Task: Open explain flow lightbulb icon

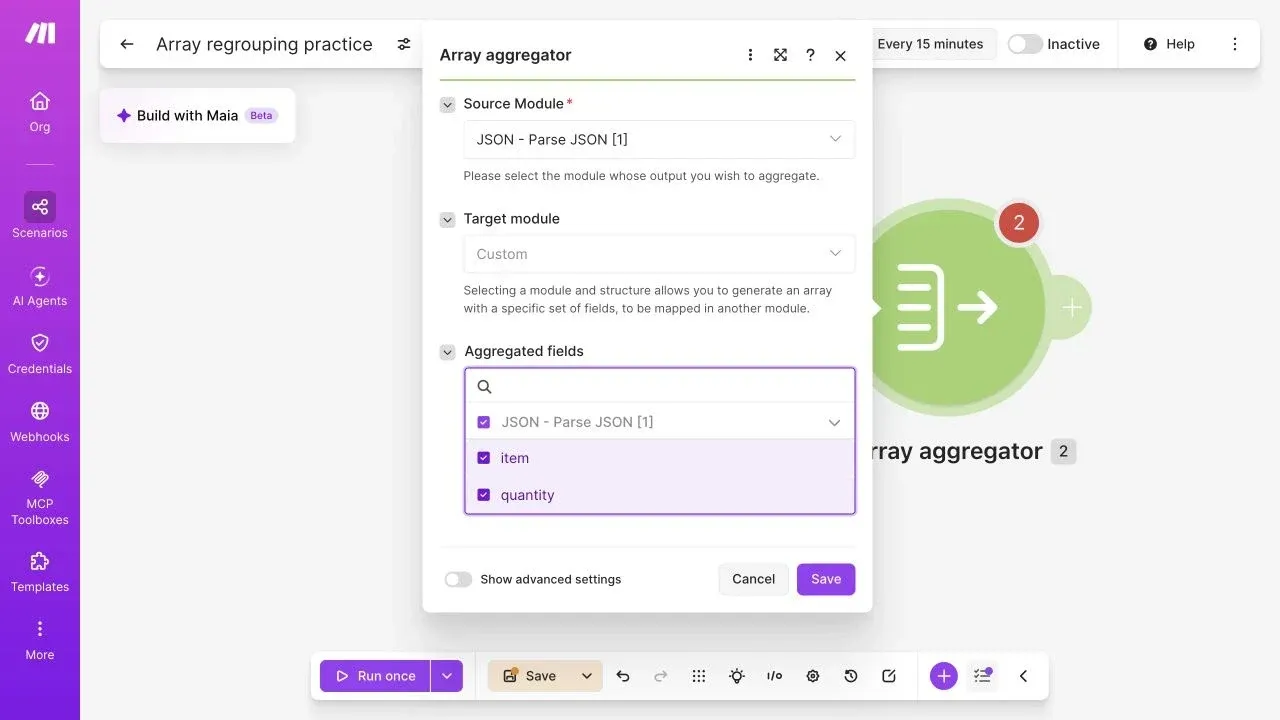Action: point(737,676)
